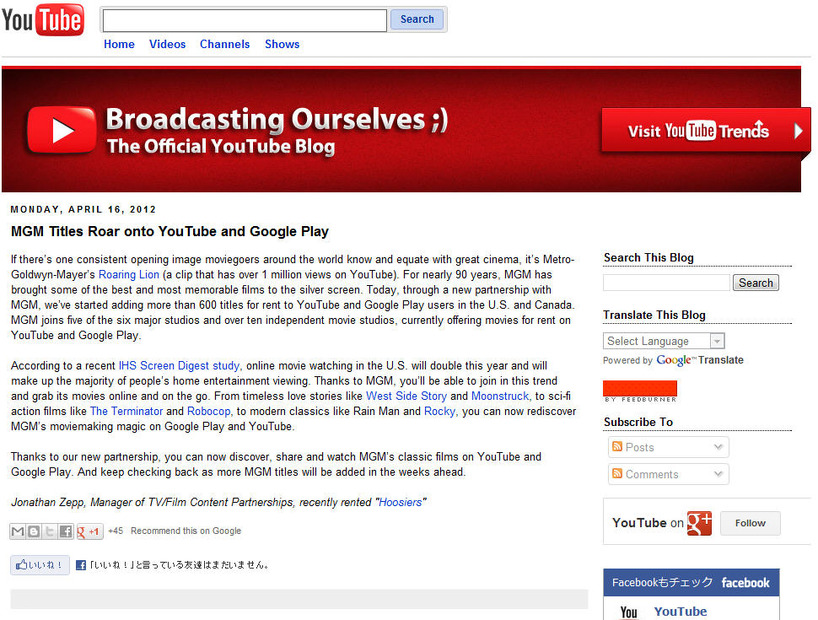Click the Facebook widget header bar

[x=691, y=582]
